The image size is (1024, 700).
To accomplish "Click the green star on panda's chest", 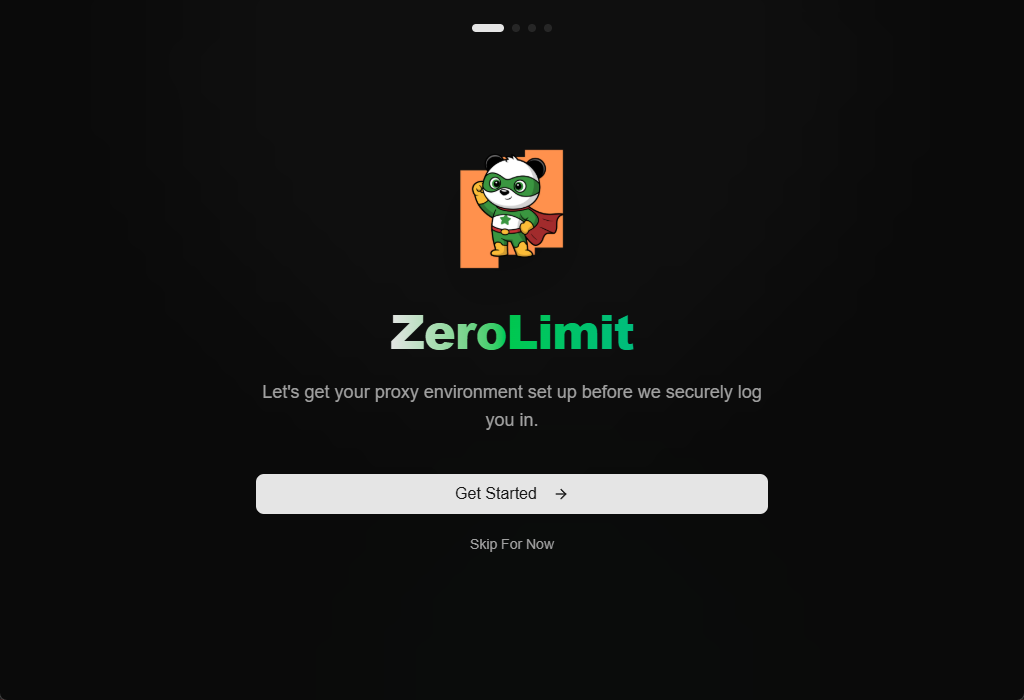I will (505, 220).
